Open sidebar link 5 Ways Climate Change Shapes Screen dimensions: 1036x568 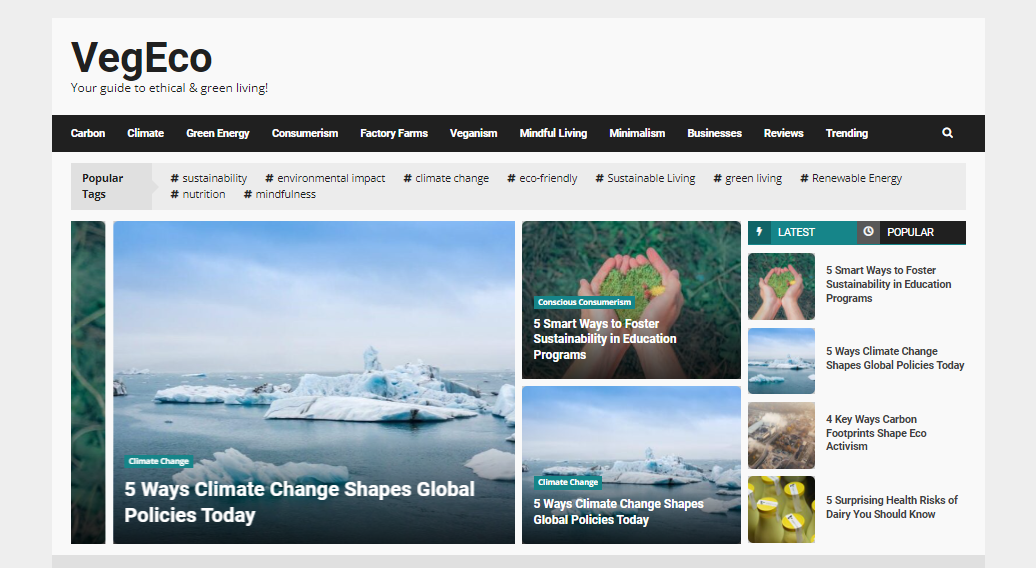pyautogui.click(x=895, y=358)
